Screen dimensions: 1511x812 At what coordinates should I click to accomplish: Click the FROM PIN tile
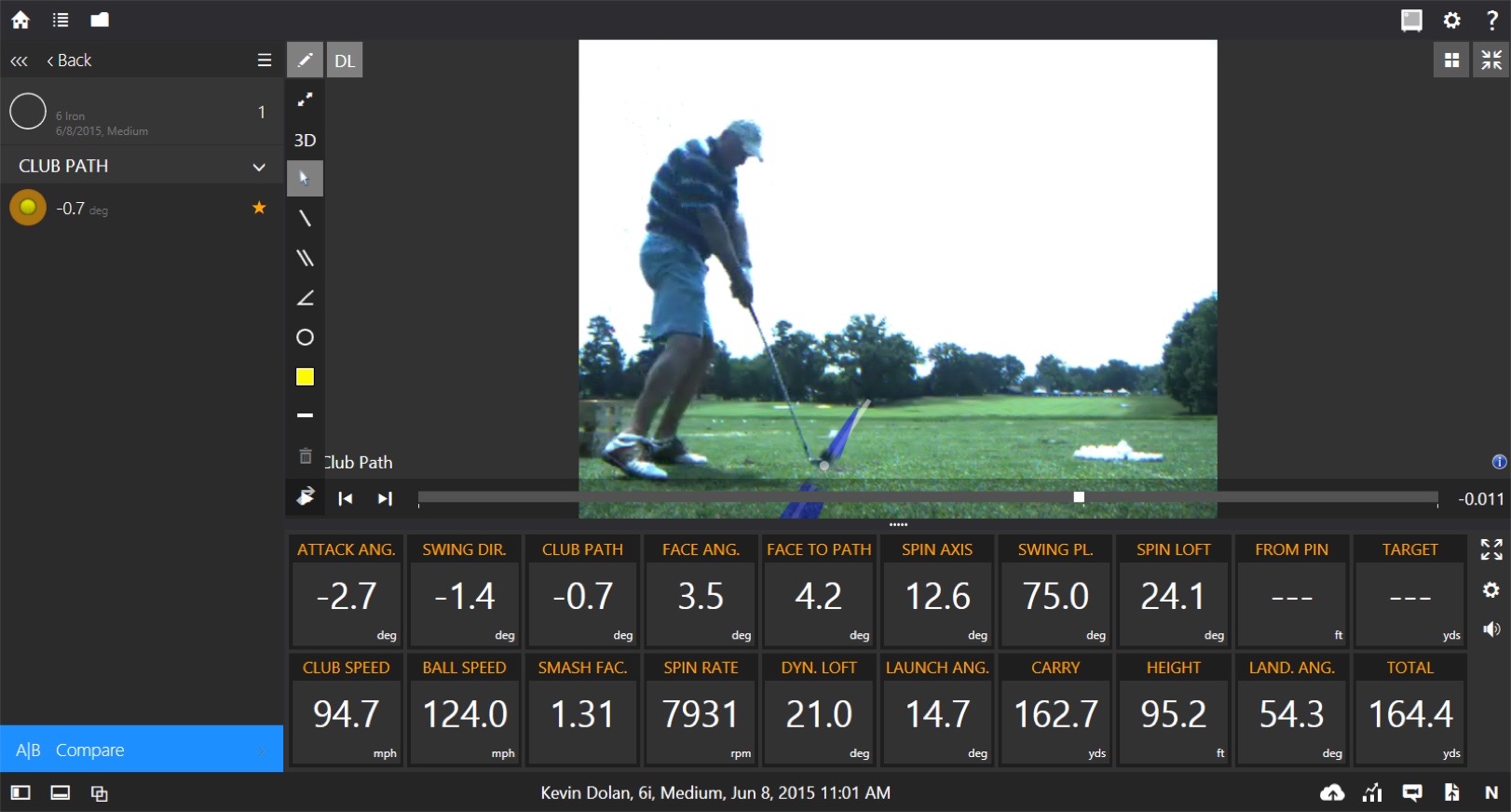[x=1292, y=591]
